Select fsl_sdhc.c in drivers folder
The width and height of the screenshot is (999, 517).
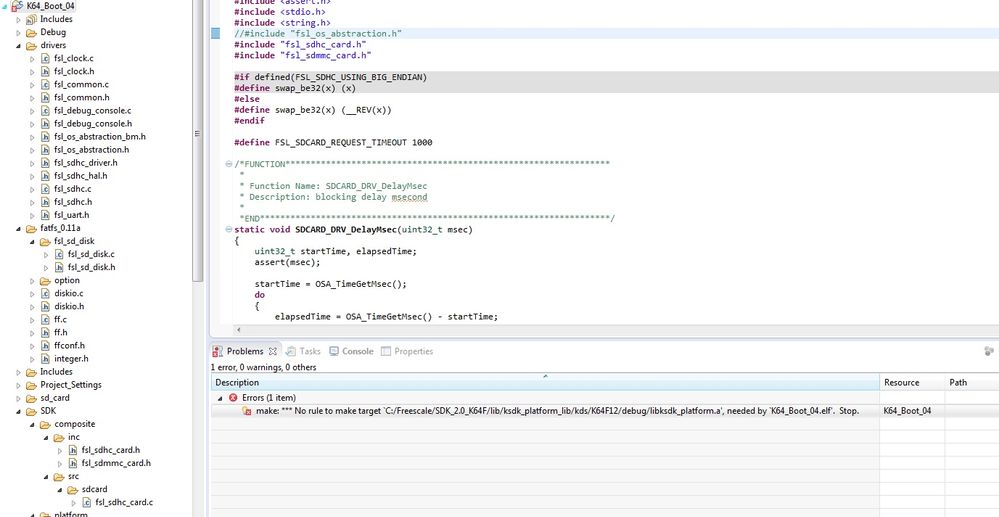coord(73,189)
